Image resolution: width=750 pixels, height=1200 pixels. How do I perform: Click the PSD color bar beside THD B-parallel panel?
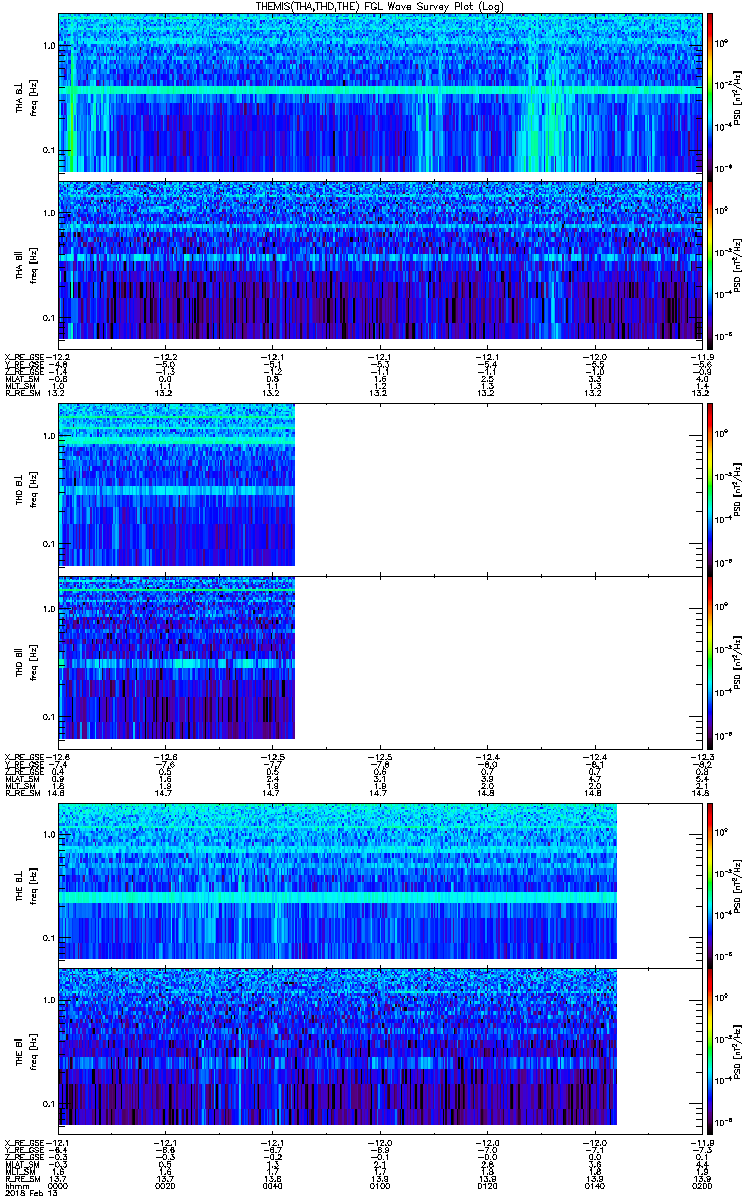tap(710, 662)
